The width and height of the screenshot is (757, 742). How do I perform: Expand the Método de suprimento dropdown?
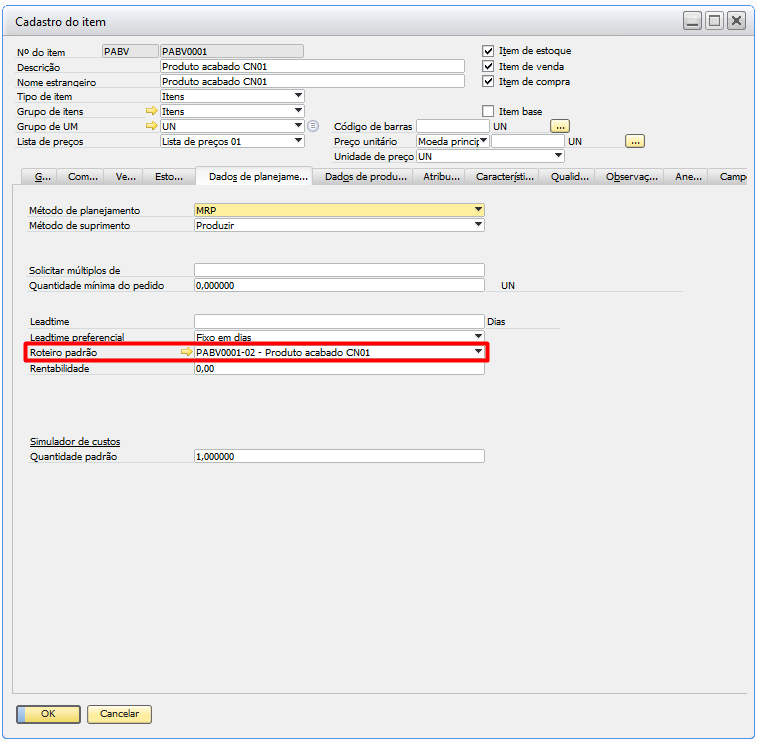click(x=478, y=225)
